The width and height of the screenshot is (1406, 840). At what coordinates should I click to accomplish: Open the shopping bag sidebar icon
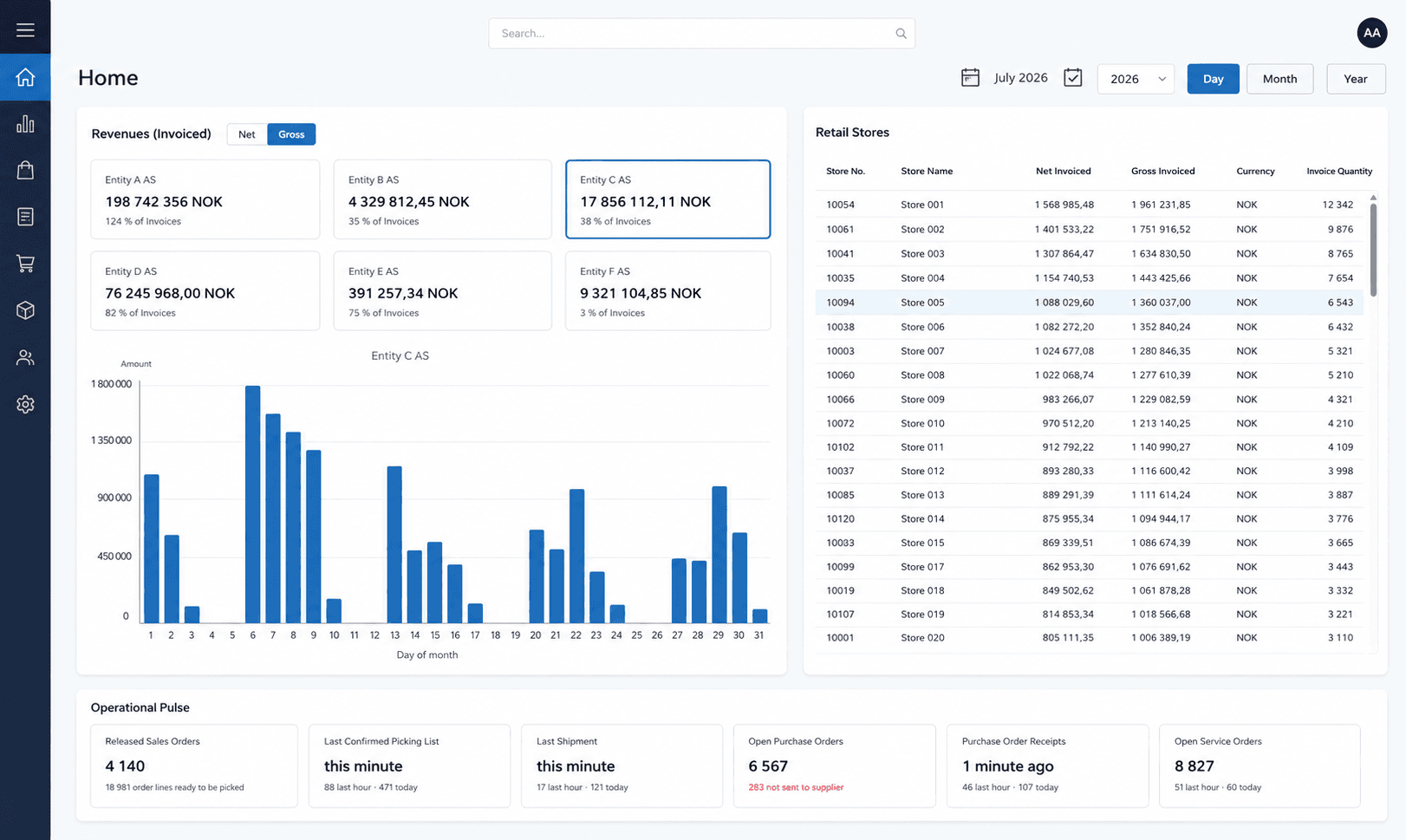[x=25, y=170]
